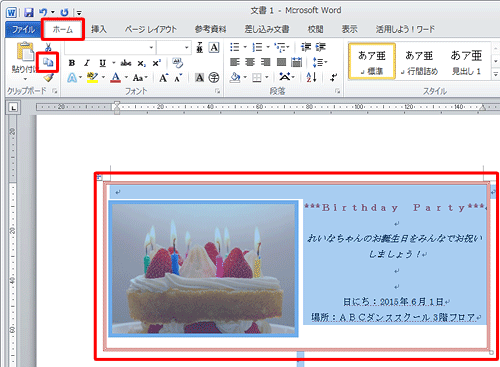The width and height of the screenshot is (500, 367).
Task: Open the font color dropdown arrow
Action: coord(126,78)
